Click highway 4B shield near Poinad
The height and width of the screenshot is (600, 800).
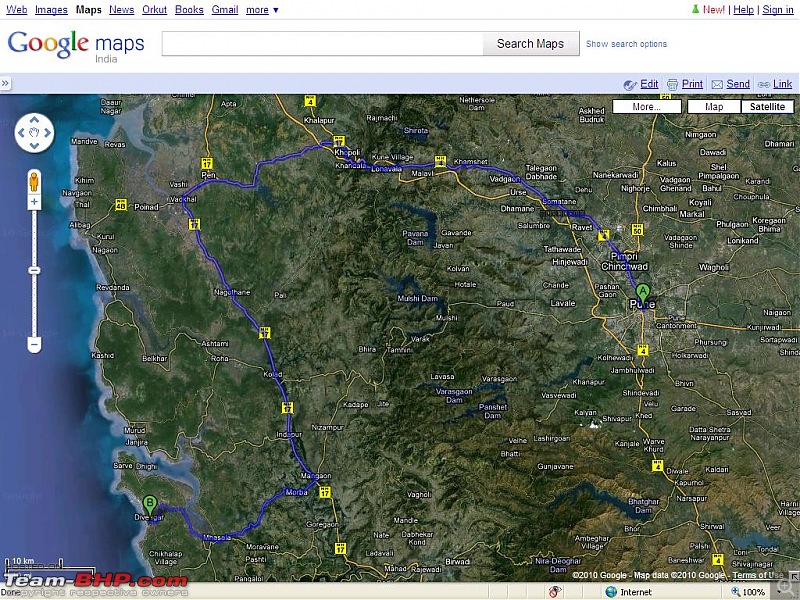(121, 205)
